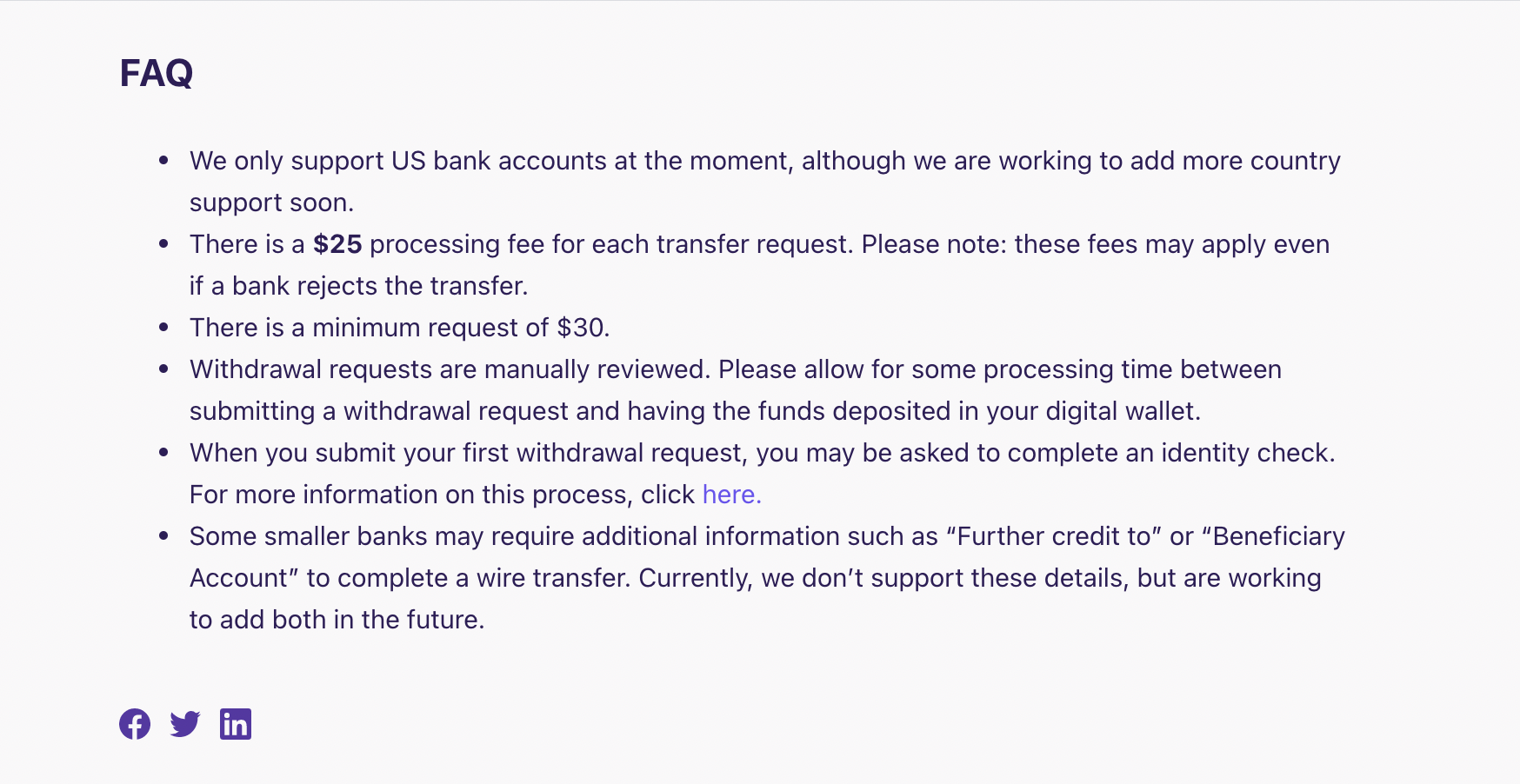Click the $30 minimum amount text
Image resolution: width=1520 pixels, height=784 pixels.
click(x=581, y=328)
